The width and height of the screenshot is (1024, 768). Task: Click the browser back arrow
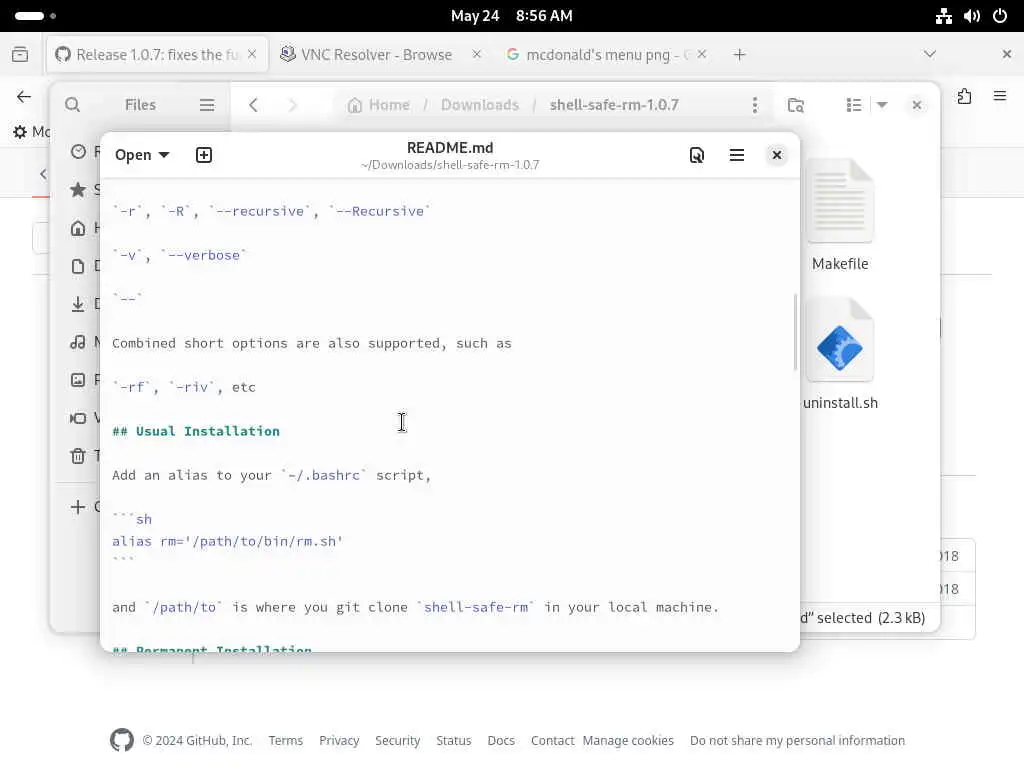[24, 97]
